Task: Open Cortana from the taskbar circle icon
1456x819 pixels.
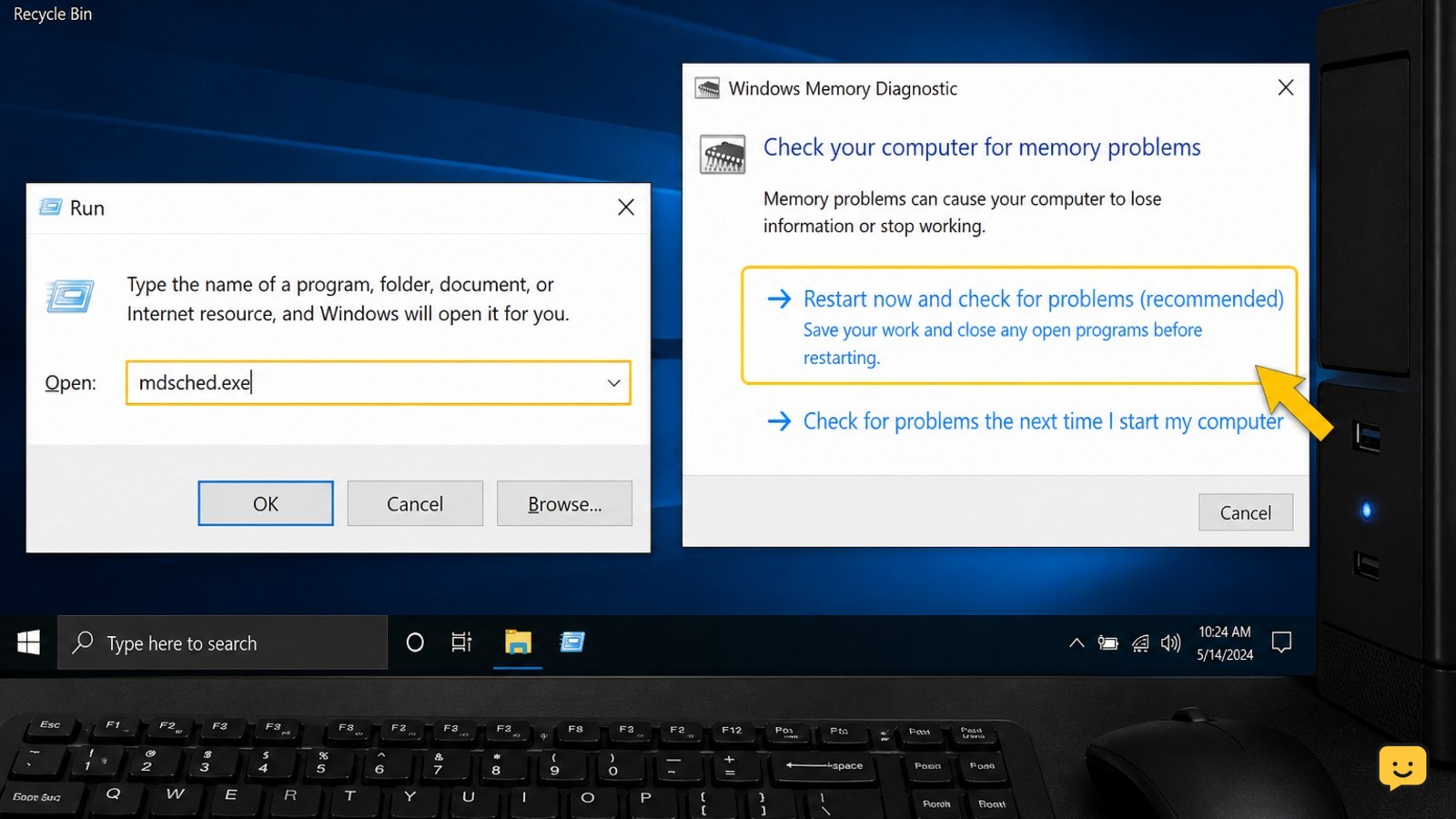Action: (x=415, y=642)
